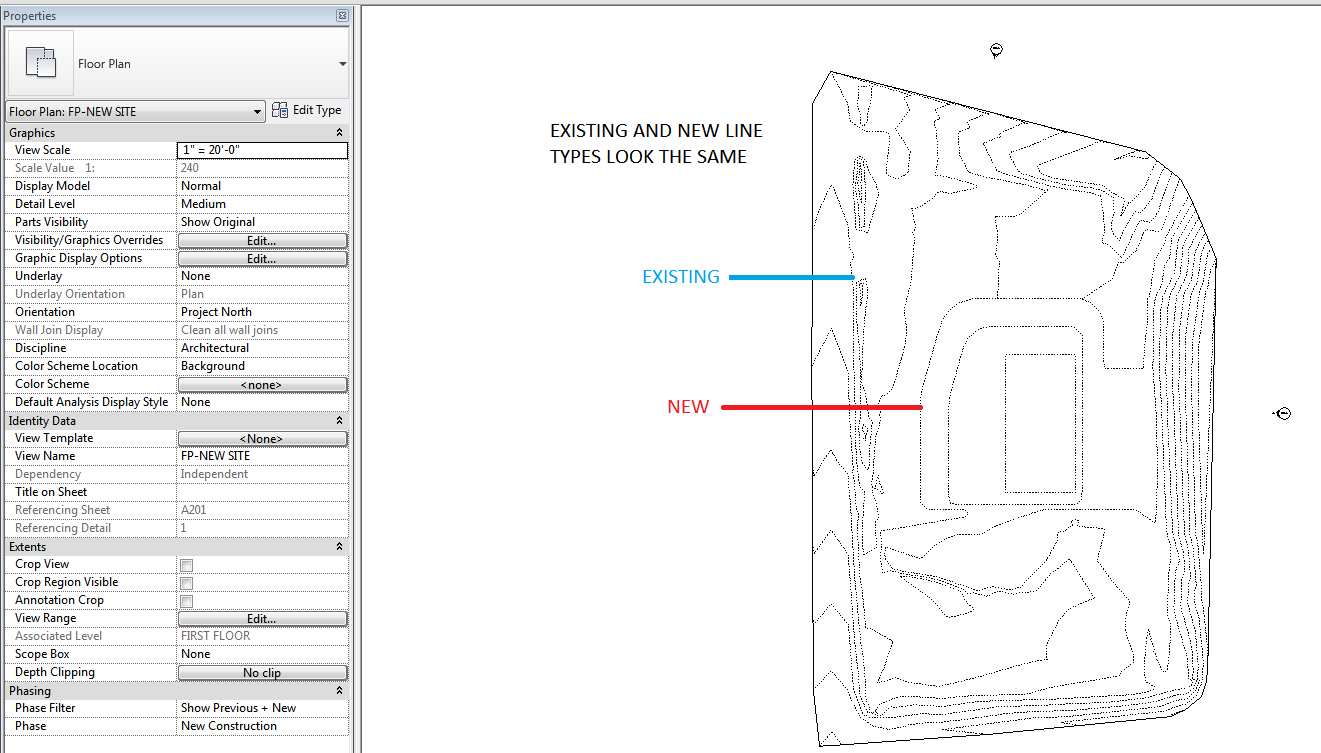The height and width of the screenshot is (753, 1321).
Task: Select the elevation marker right of the site plan
Action: (x=1282, y=413)
